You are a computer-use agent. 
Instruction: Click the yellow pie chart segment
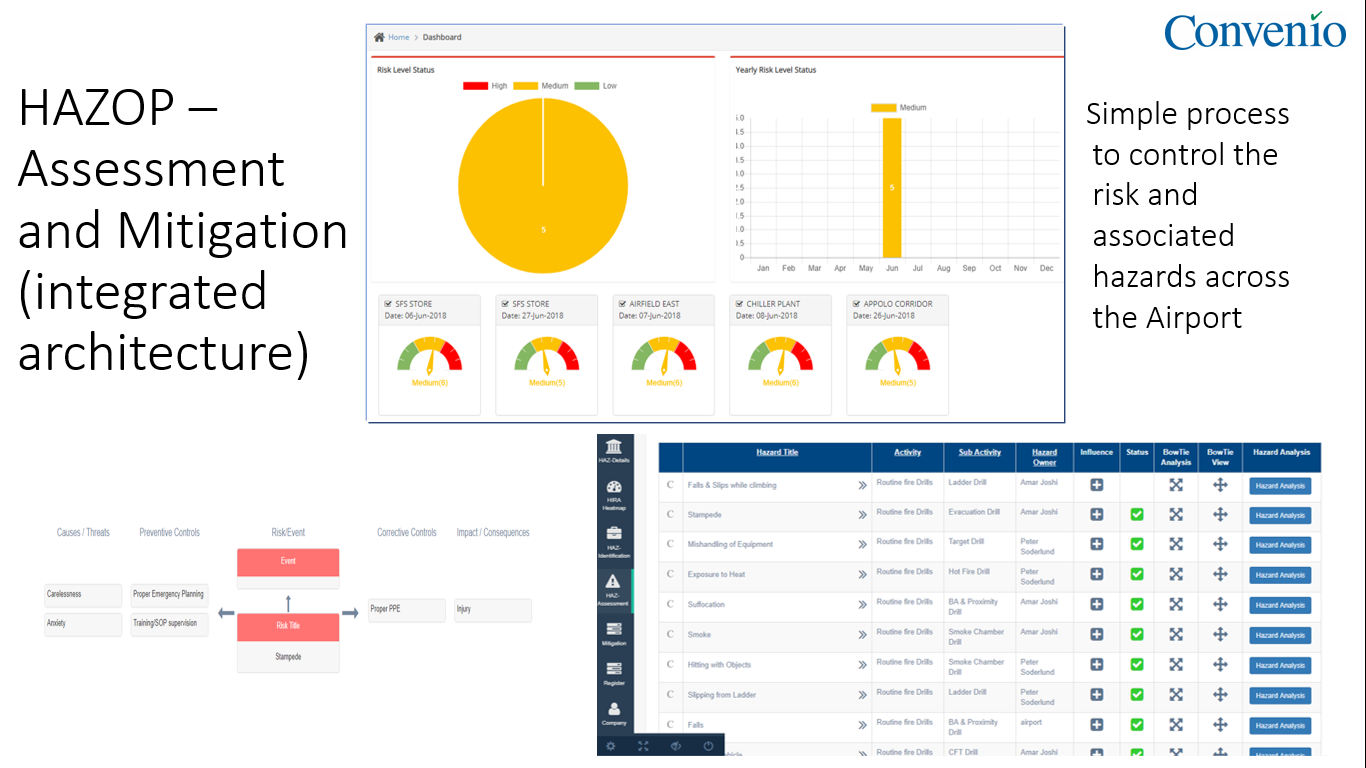point(543,187)
